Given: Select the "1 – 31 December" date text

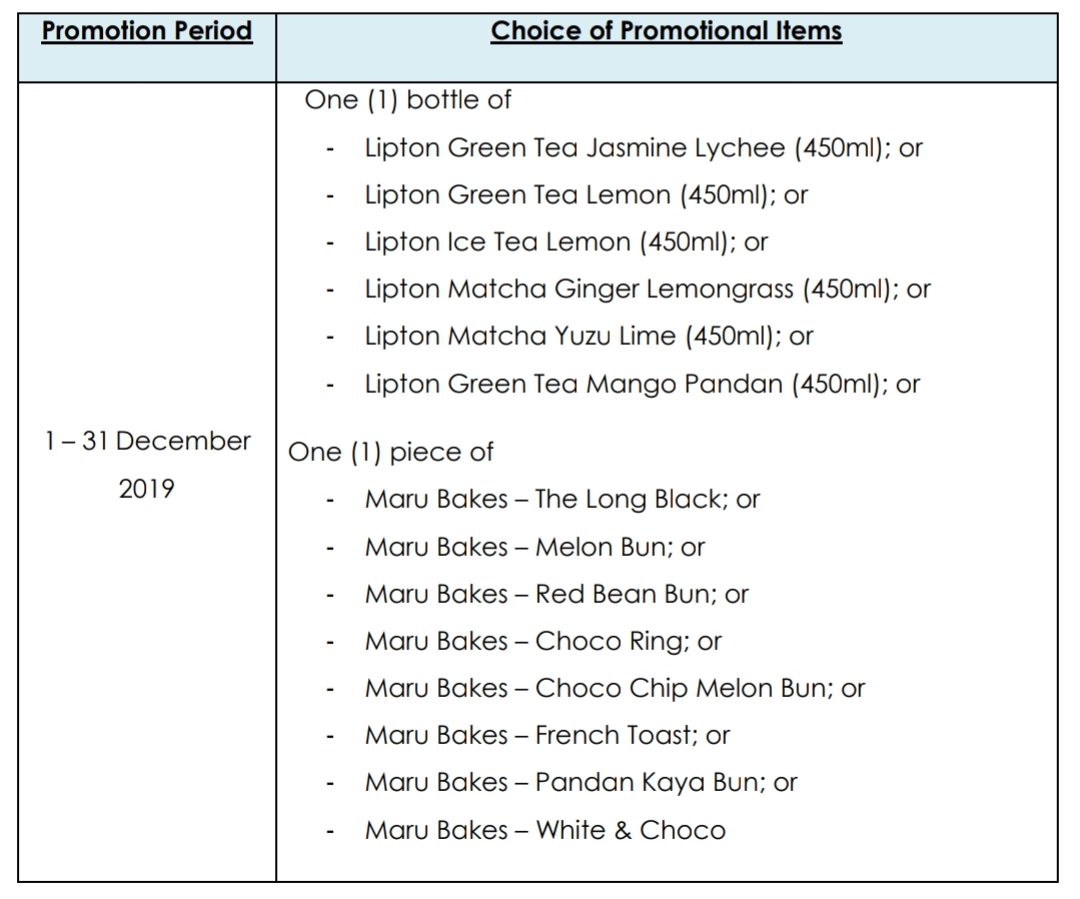Looking at the screenshot, I should [x=147, y=441].
